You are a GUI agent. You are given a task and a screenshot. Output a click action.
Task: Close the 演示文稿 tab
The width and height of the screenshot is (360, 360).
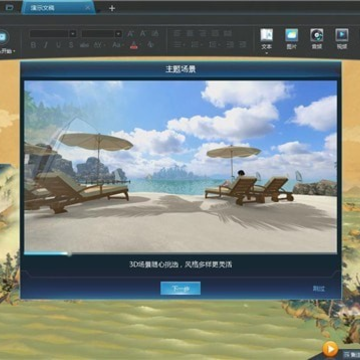pyautogui.click(x=87, y=8)
